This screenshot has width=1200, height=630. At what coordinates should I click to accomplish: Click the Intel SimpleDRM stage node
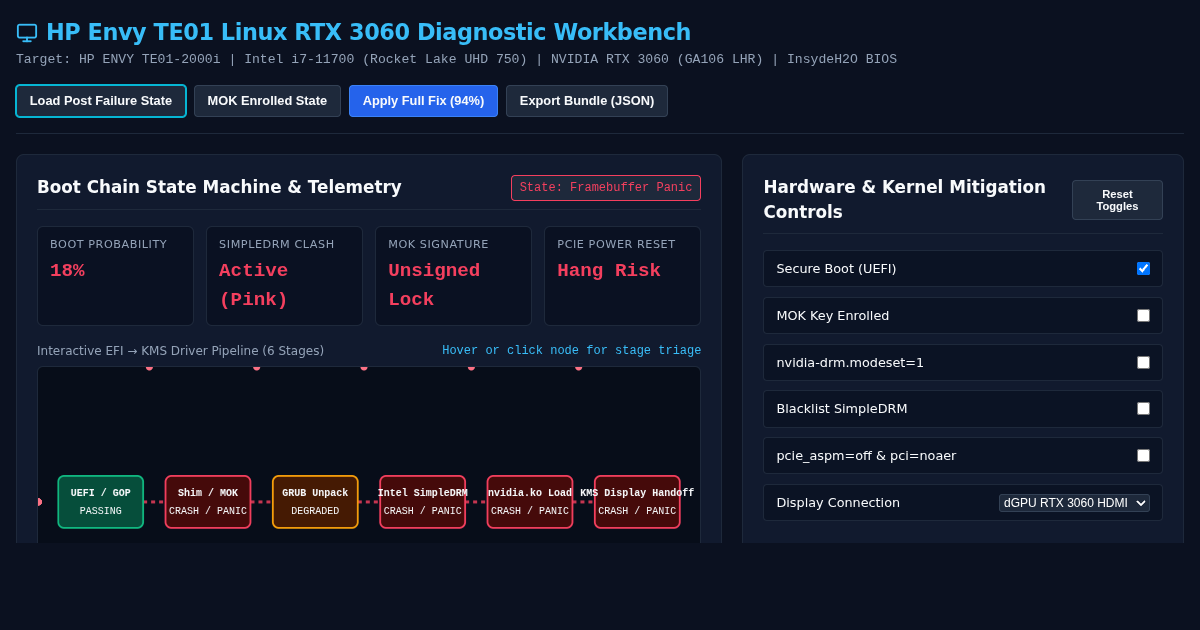pyautogui.click(x=423, y=502)
